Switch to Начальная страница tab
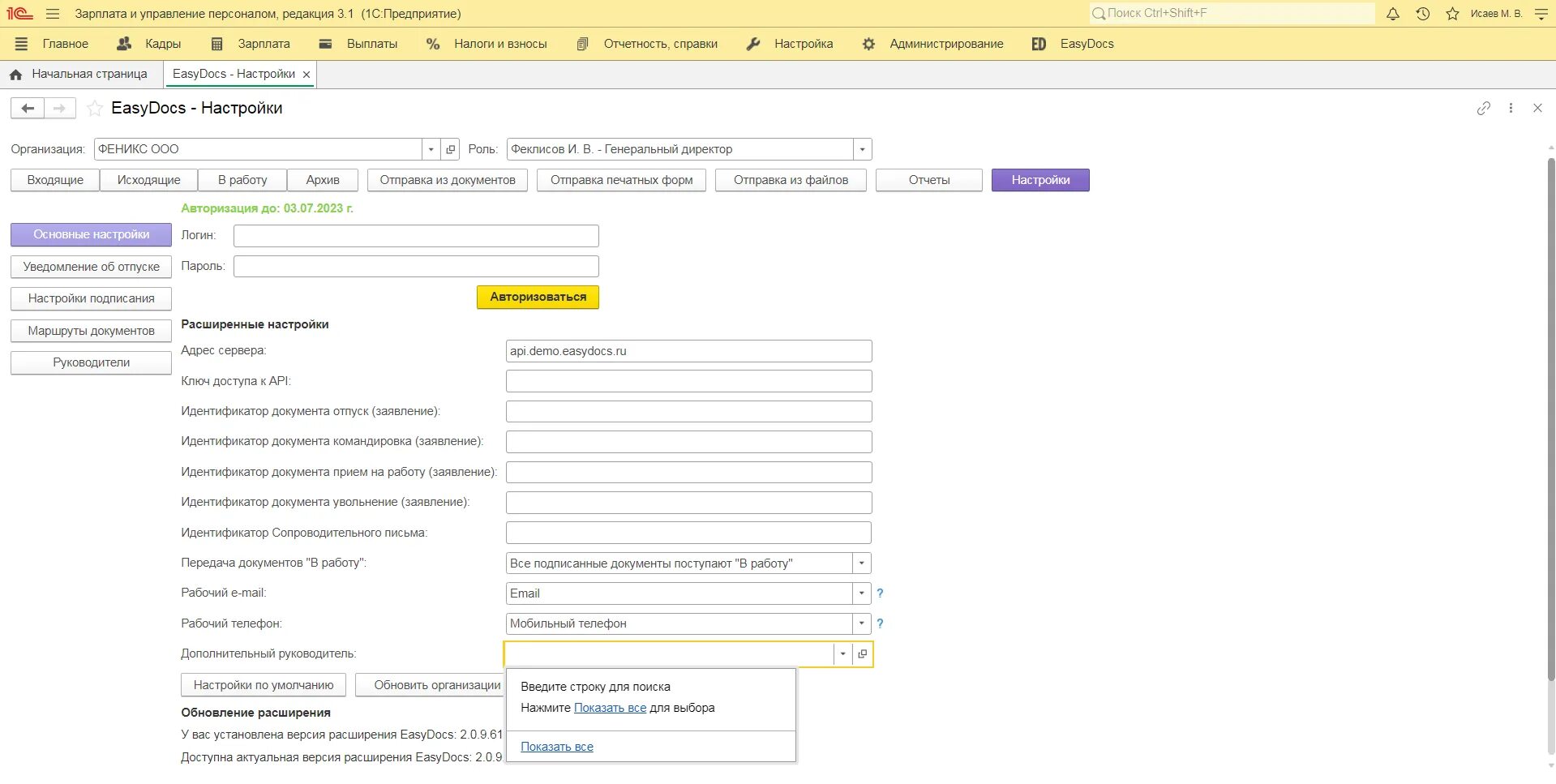This screenshot has width=1556, height=784. (x=89, y=74)
